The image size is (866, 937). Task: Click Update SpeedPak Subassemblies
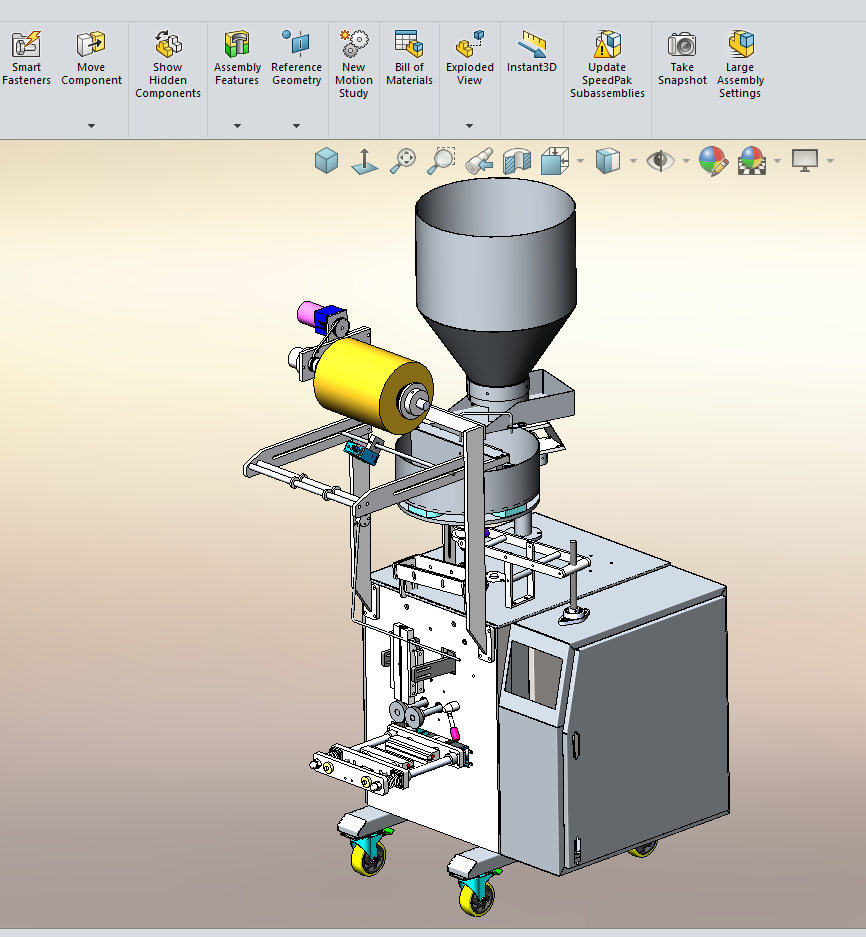[607, 65]
